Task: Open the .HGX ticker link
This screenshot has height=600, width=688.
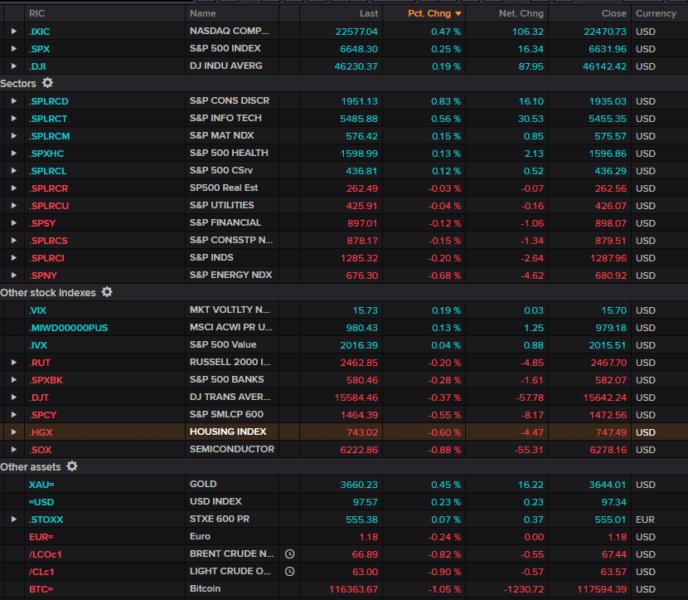Action: (x=41, y=432)
